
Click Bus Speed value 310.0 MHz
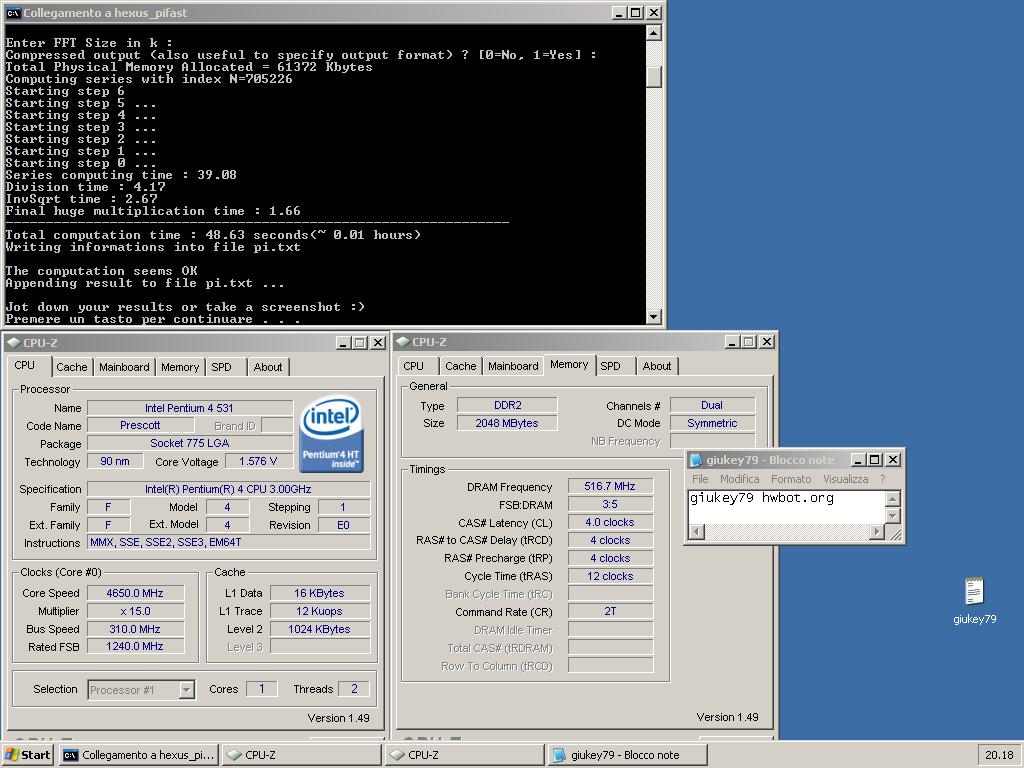(x=135, y=629)
